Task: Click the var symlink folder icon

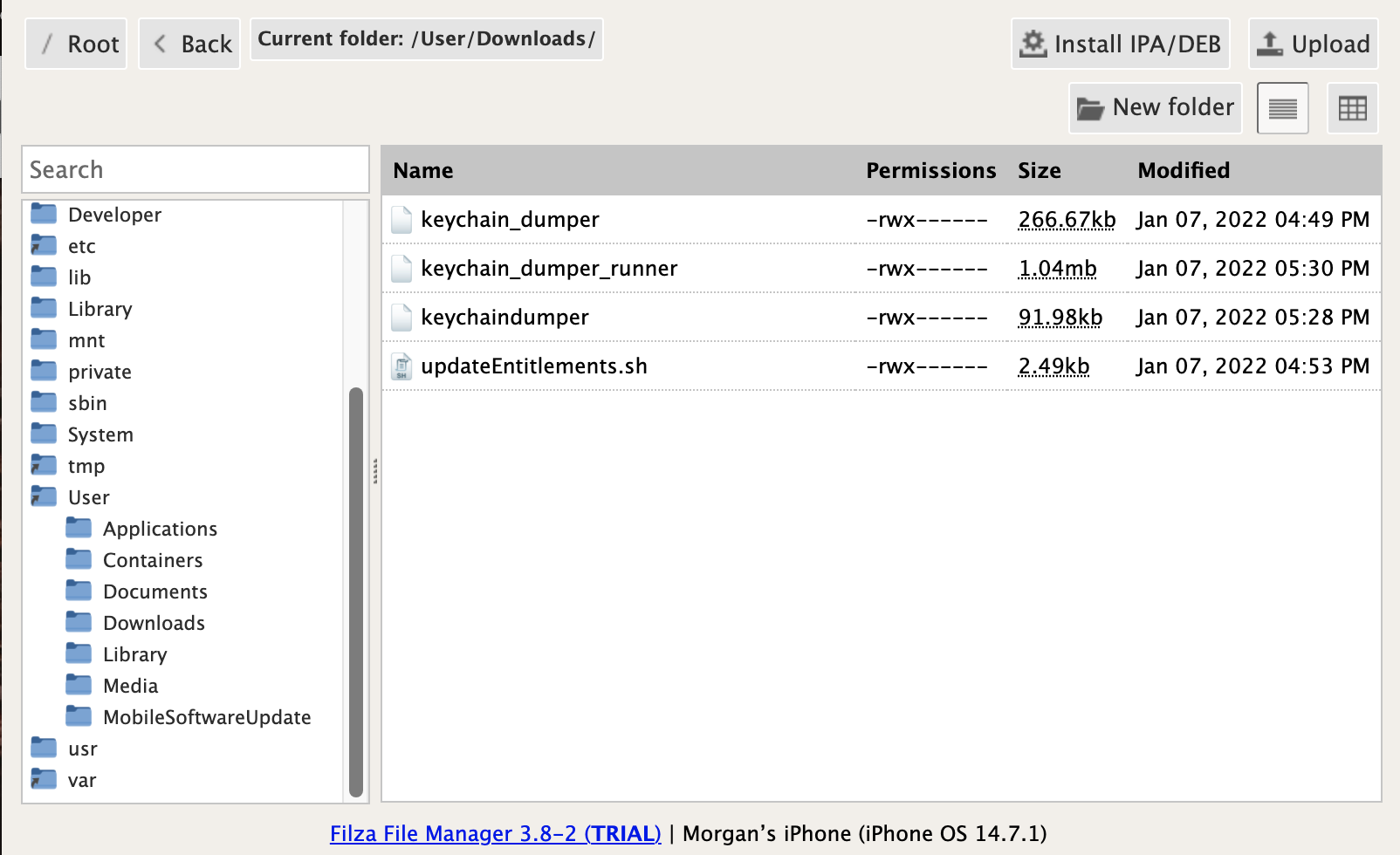Action: [x=44, y=779]
